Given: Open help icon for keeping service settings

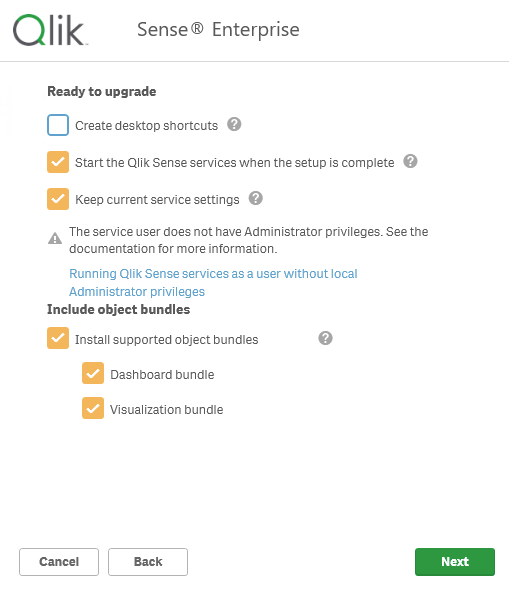Looking at the screenshot, I should tap(255, 198).
